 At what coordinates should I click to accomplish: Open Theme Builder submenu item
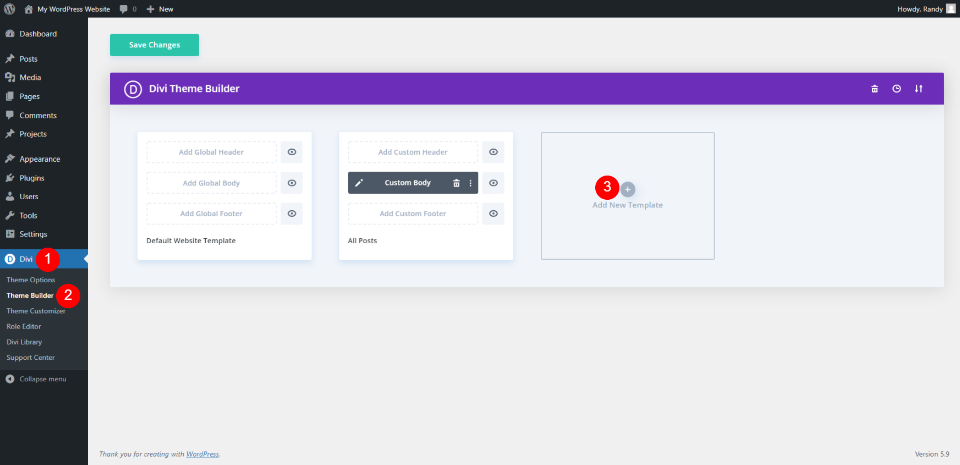tap(30, 296)
